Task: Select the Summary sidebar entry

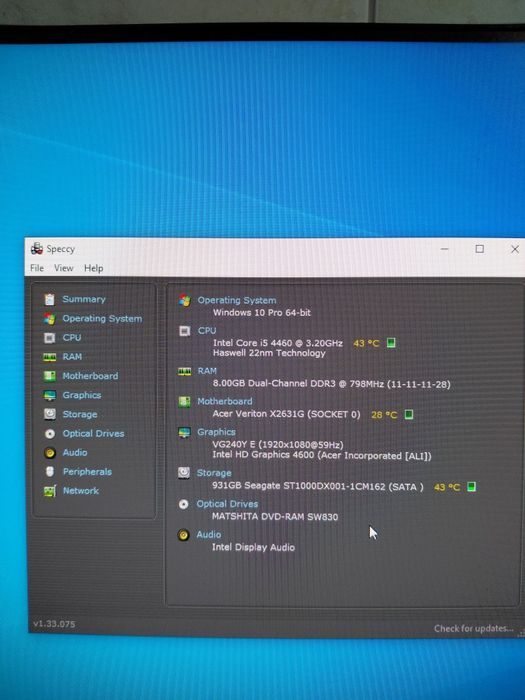Action: 84,299
